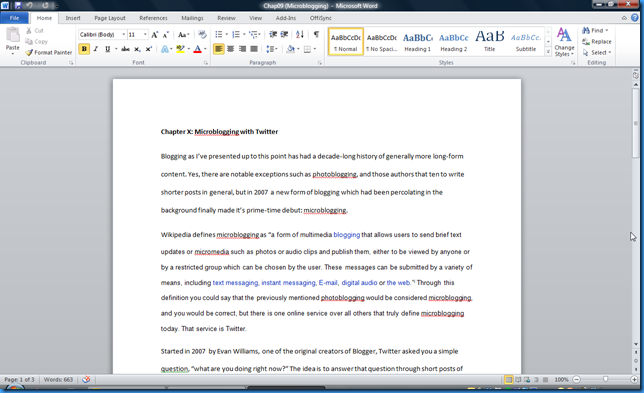The height and width of the screenshot is (393, 644).
Task: Click the Grow Font icon
Action: tap(154, 35)
